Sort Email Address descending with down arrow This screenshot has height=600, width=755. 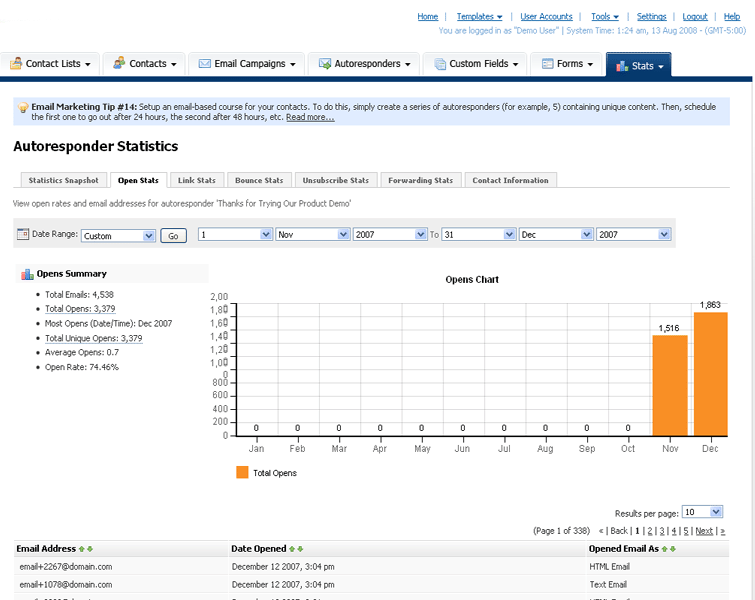[90, 549]
